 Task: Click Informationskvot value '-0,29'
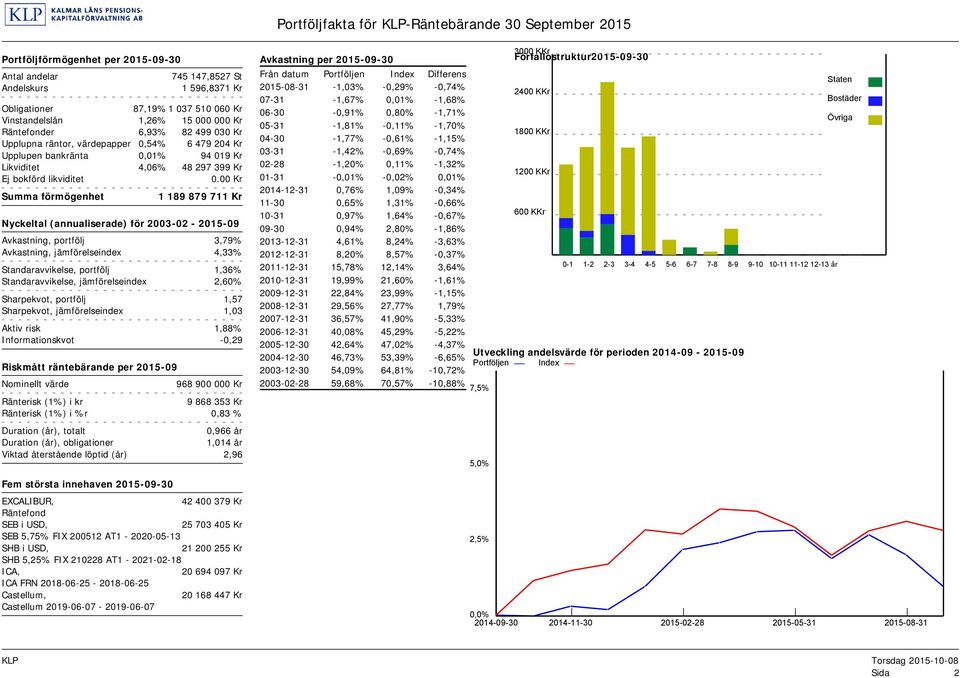click(231, 340)
